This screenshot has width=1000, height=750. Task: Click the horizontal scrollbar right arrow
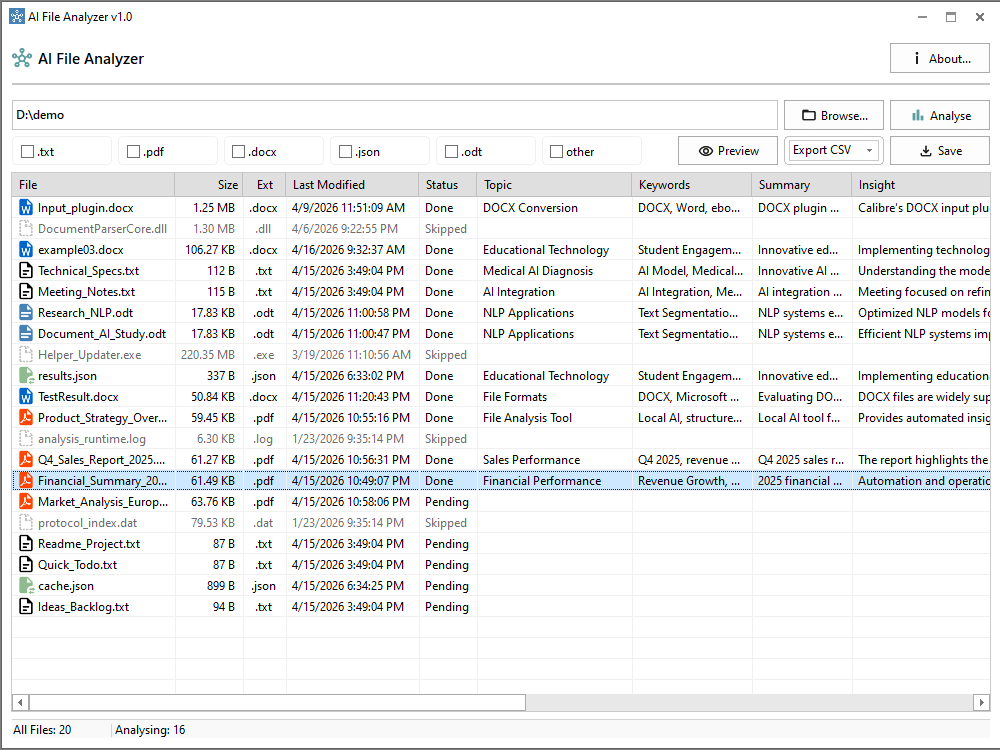(981, 703)
